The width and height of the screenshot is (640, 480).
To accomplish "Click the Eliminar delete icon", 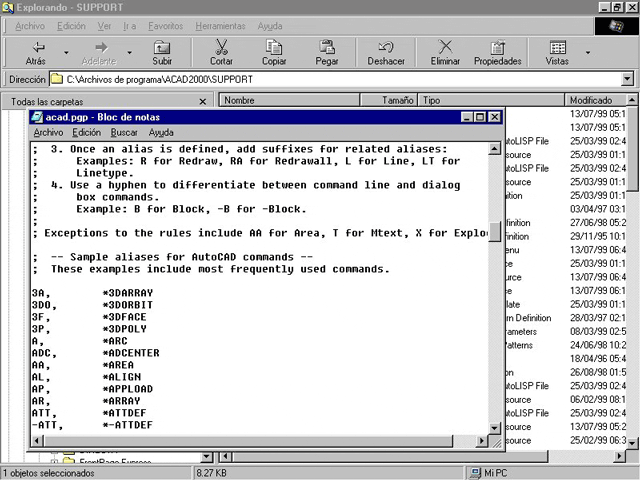I will [445, 47].
